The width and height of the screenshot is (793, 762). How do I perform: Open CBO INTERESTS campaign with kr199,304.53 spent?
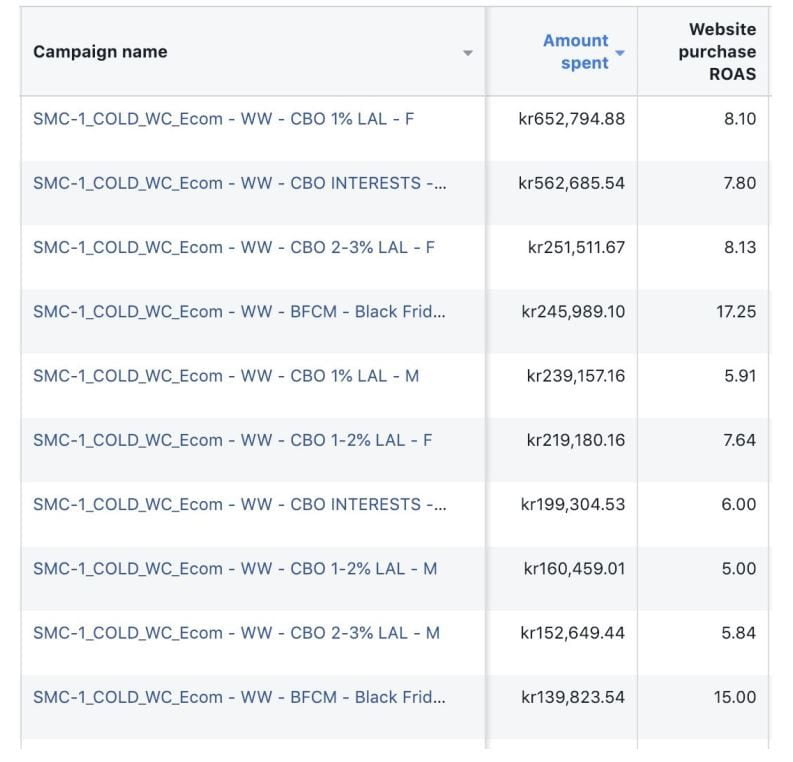point(240,504)
